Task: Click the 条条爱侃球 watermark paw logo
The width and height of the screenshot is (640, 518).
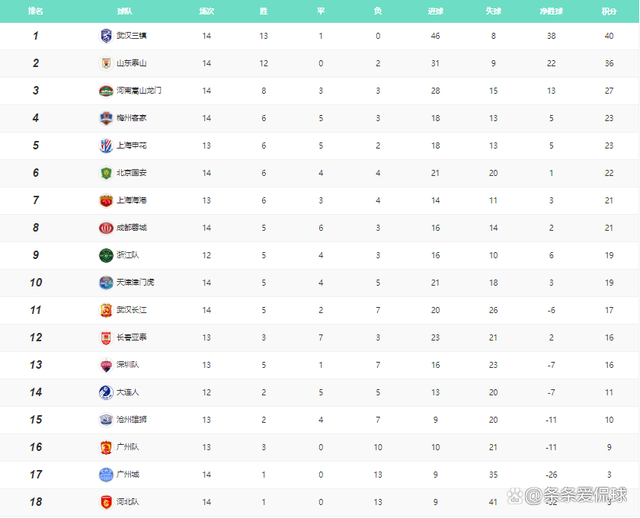Action: tap(515, 496)
